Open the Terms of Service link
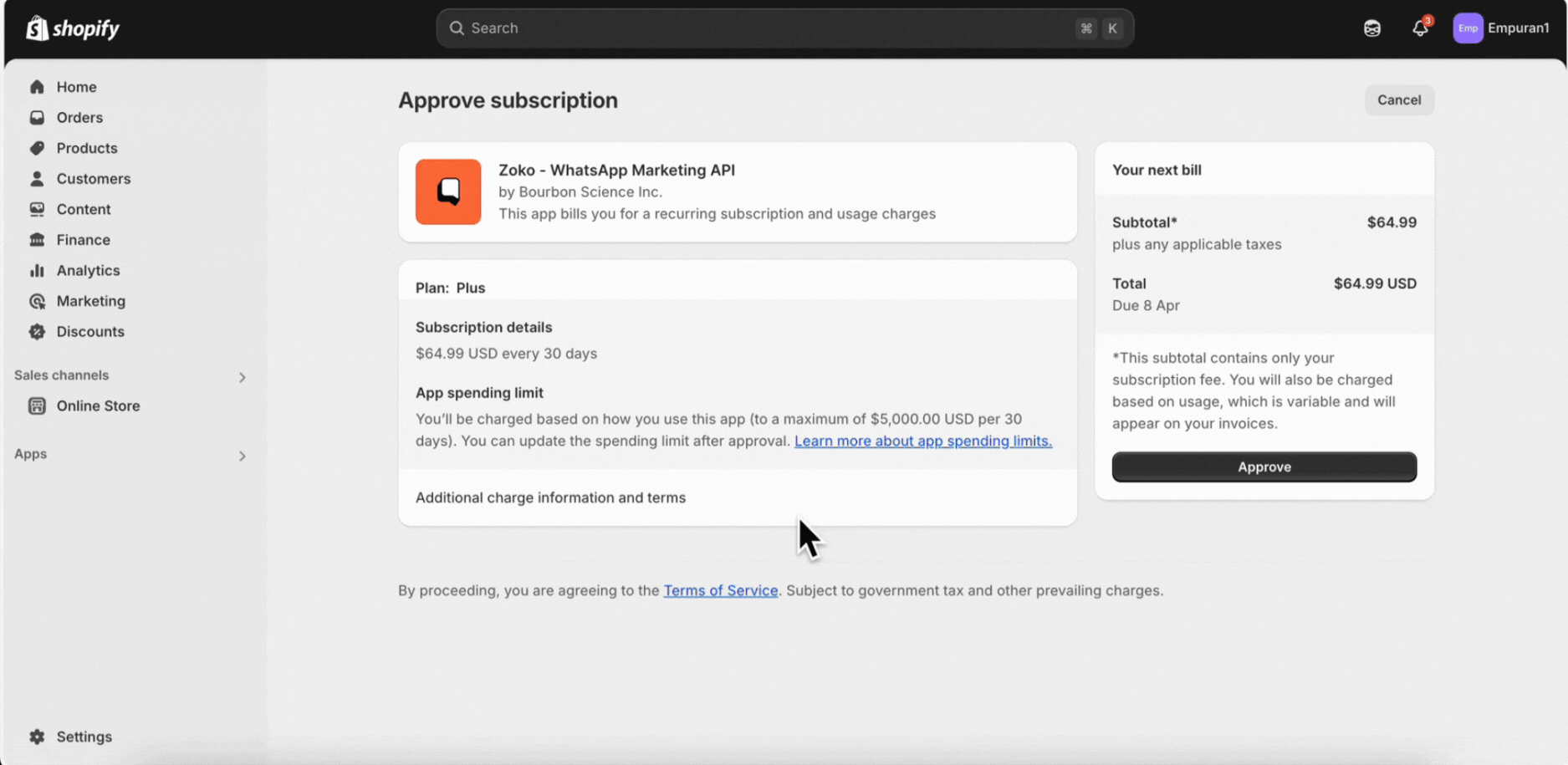Image resolution: width=1568 pixels, height=765 pixels. [x=721, y=590]
